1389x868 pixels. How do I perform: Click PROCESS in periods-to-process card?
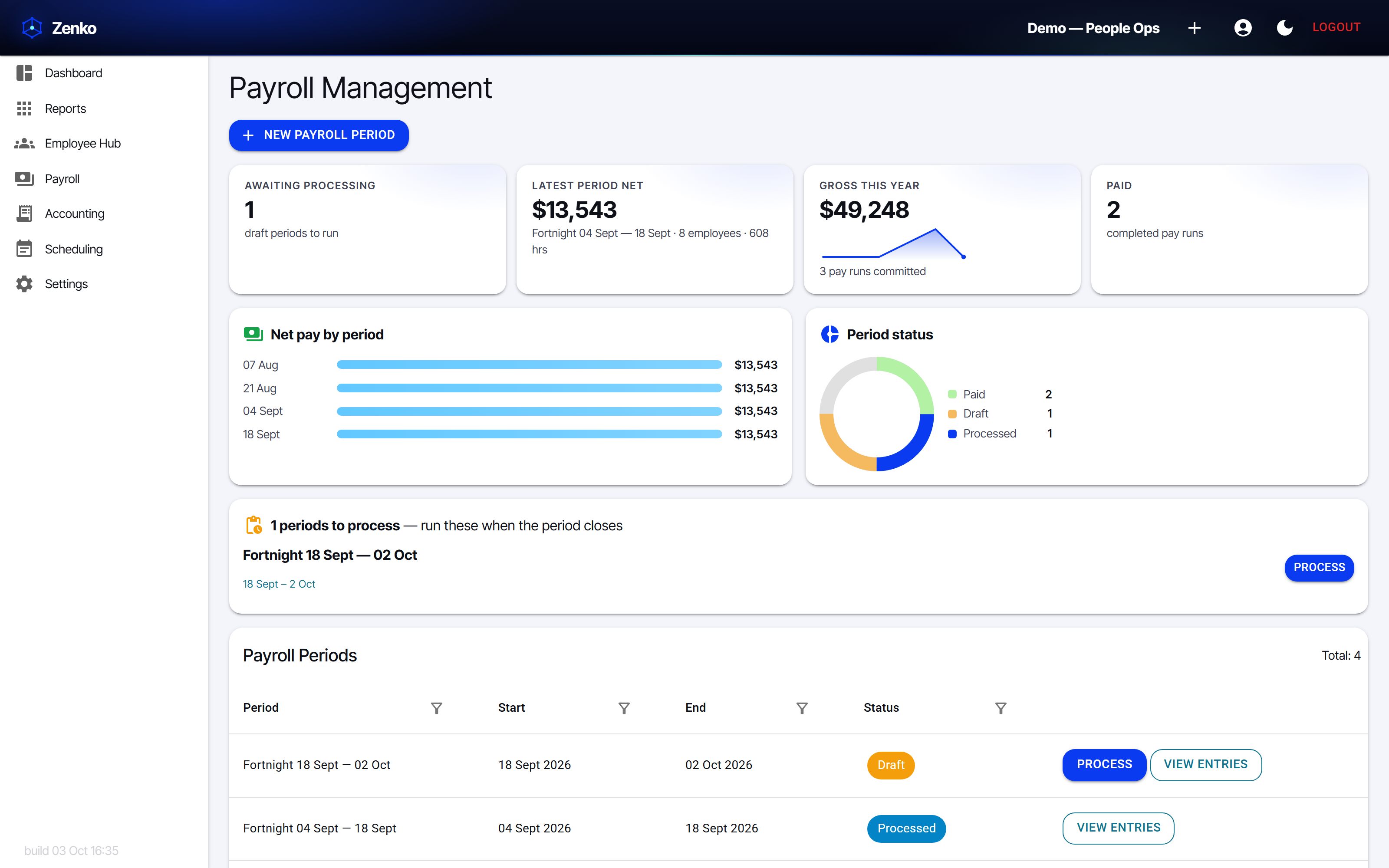click(1319, 568)
